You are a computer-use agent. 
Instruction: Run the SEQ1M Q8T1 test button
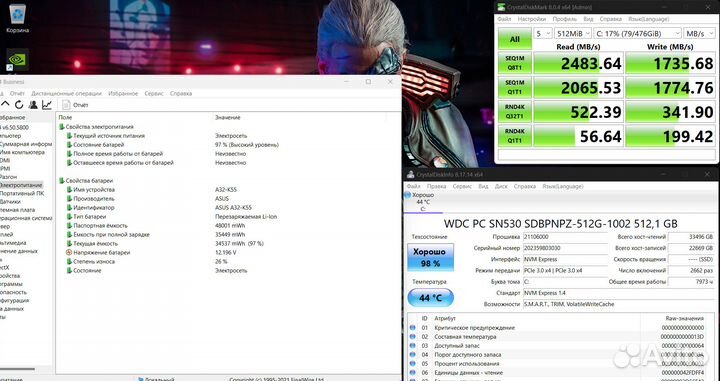point(515,63)
